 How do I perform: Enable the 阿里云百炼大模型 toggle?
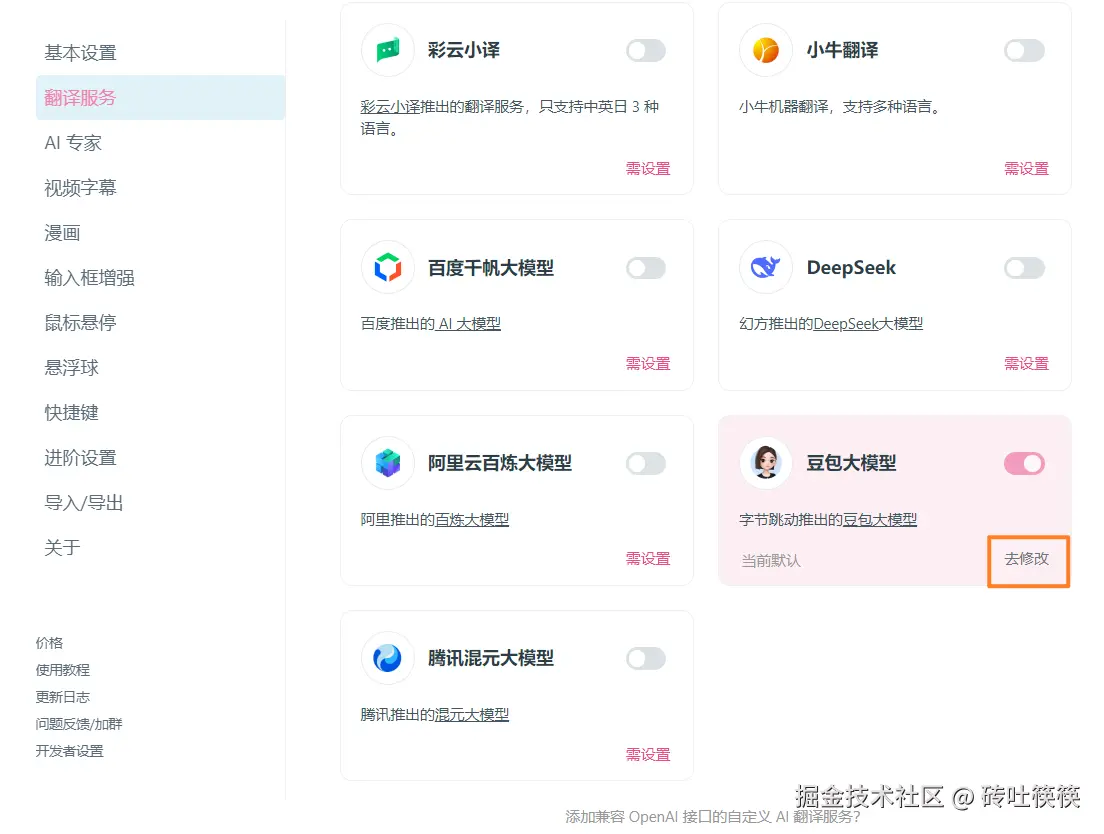click(646, 464)
